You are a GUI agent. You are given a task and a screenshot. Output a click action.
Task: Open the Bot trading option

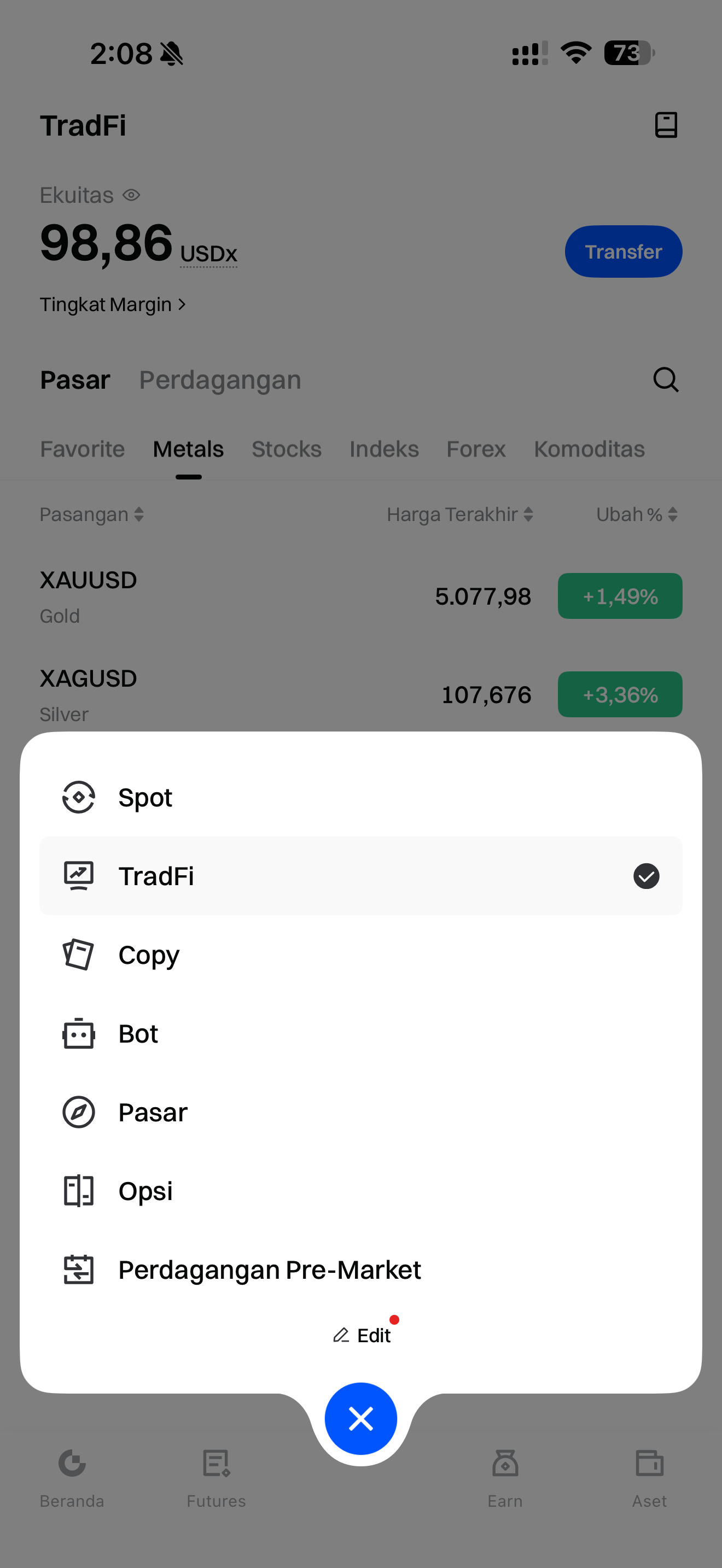pyautogui.click(x=138, y=1033)
